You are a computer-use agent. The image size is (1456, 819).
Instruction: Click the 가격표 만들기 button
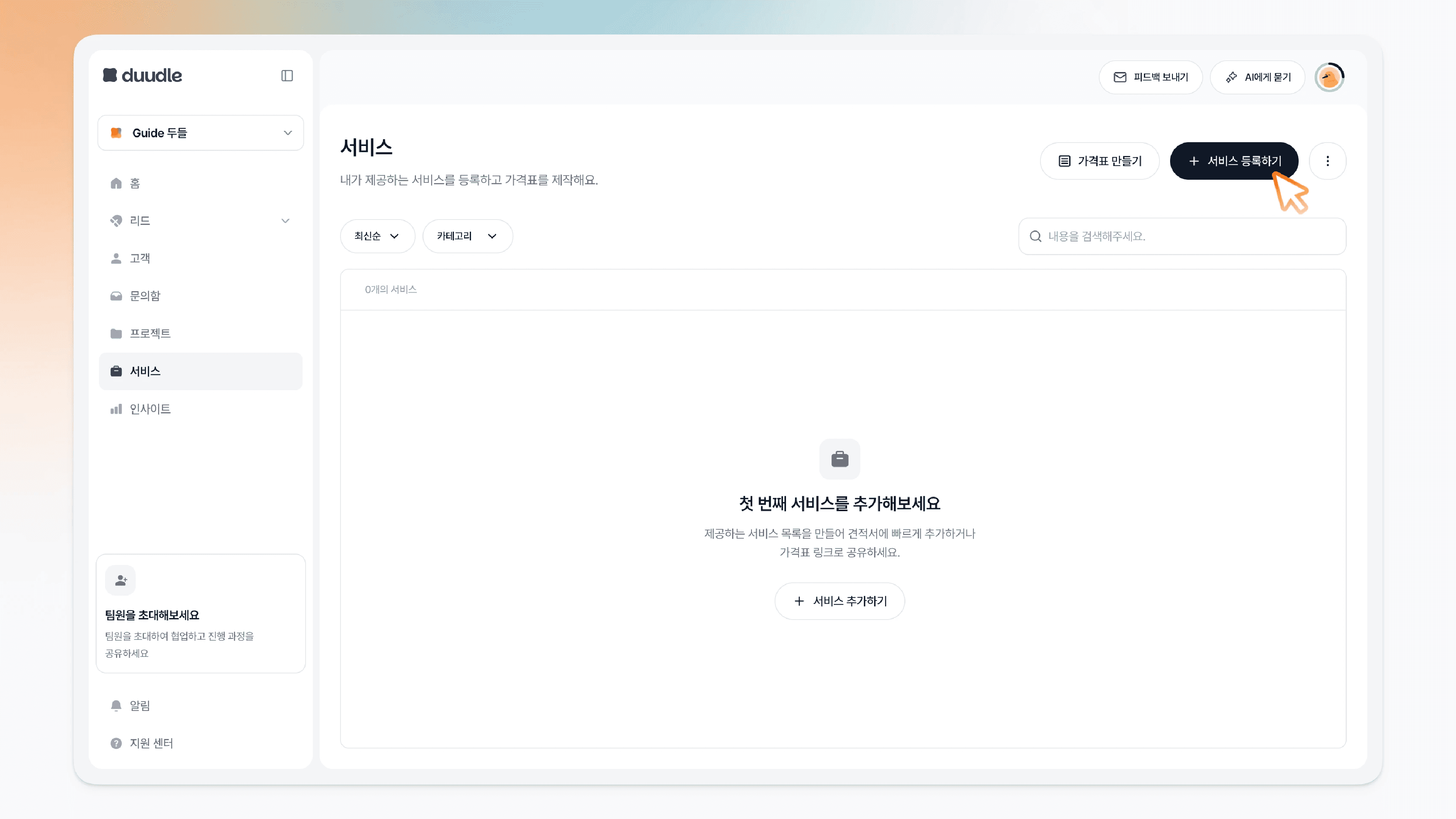(1099, 161)
